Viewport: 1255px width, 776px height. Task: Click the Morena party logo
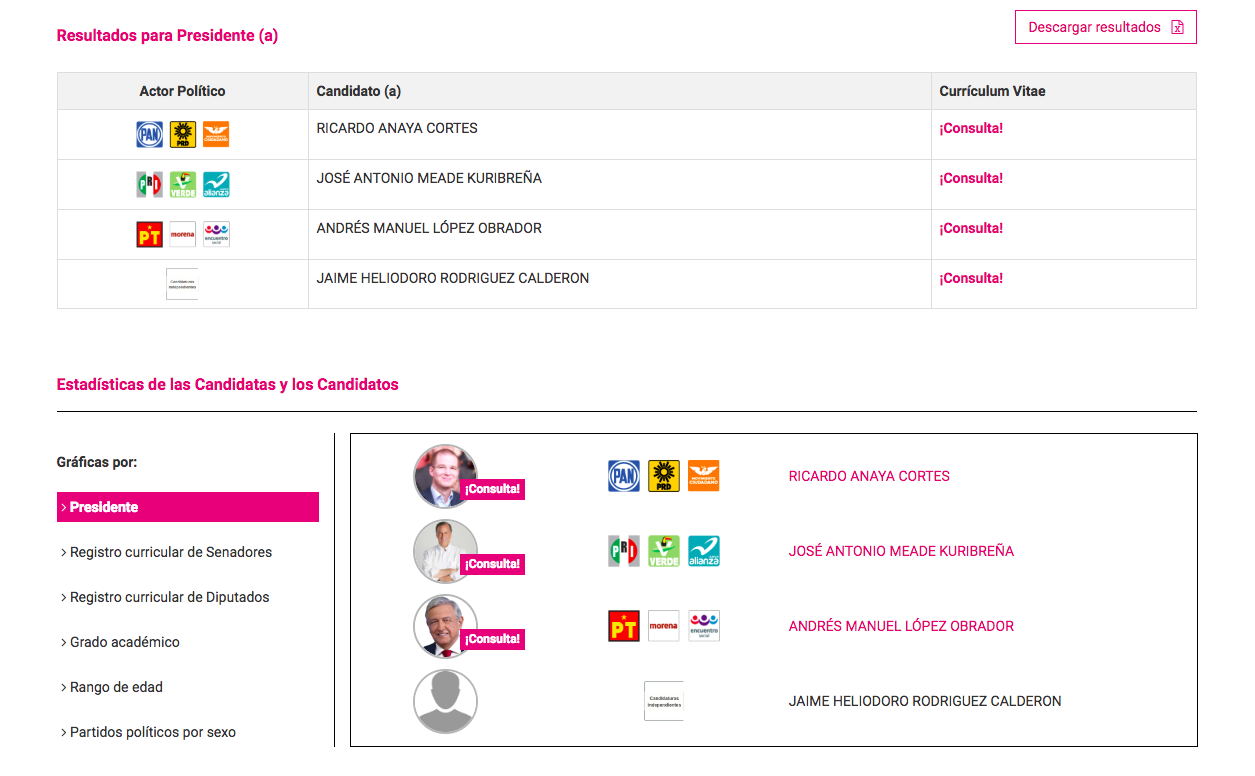click(182, 234)
